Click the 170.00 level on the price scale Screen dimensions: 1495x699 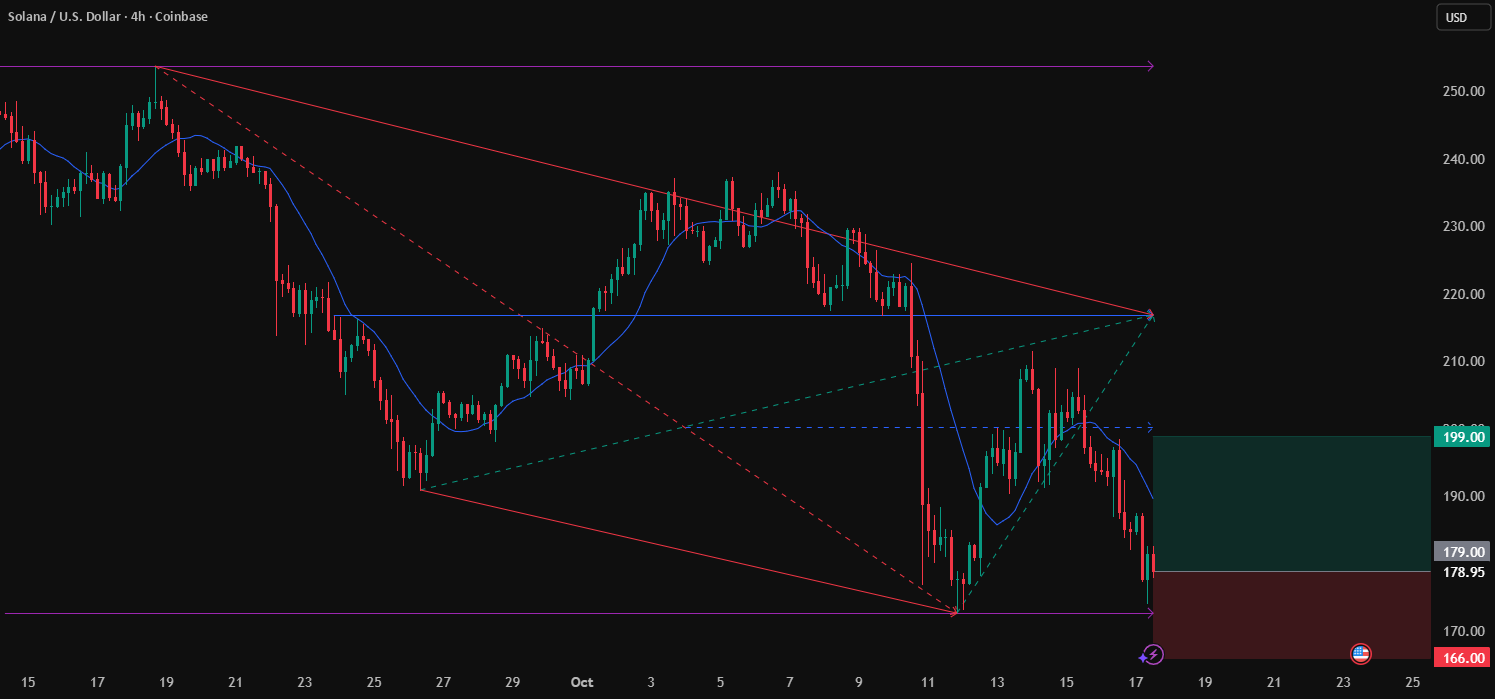click(1461, 631)
